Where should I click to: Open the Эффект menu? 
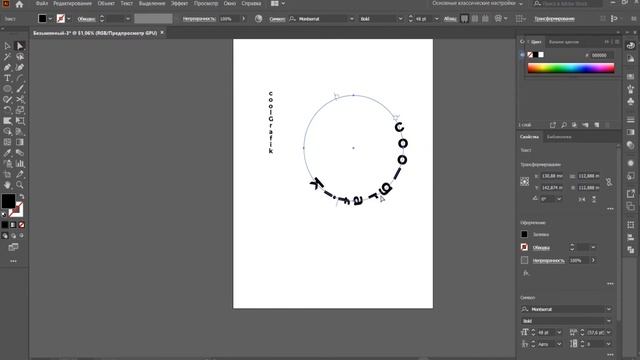click(x=179, y=3)
